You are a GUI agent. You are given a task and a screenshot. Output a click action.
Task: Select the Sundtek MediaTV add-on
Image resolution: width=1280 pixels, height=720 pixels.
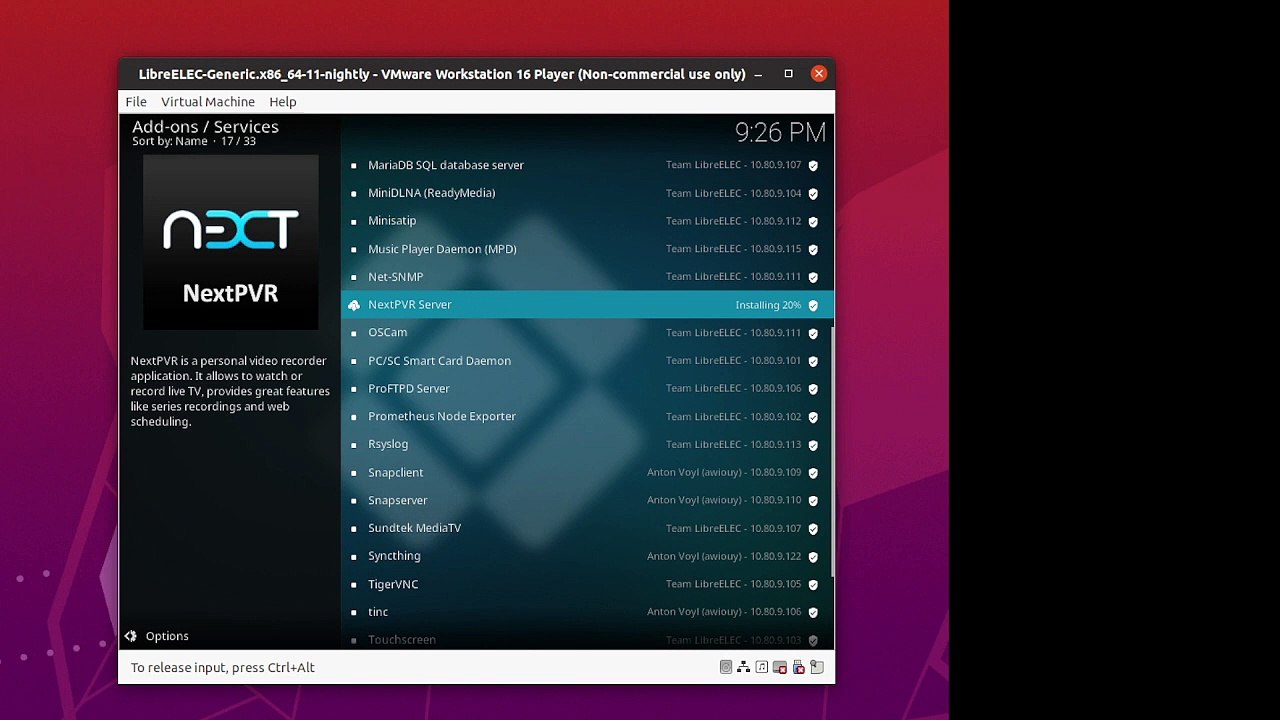[x=587, y=528]
